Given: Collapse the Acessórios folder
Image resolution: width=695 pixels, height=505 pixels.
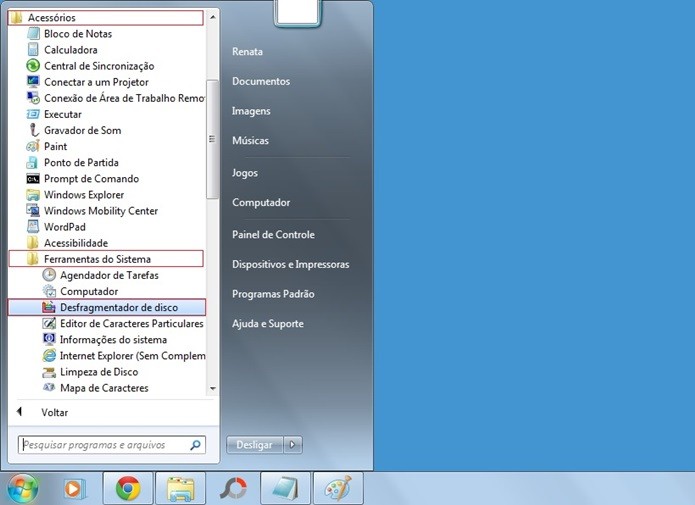Looking at the screenshot, I should tap(105, 18).
